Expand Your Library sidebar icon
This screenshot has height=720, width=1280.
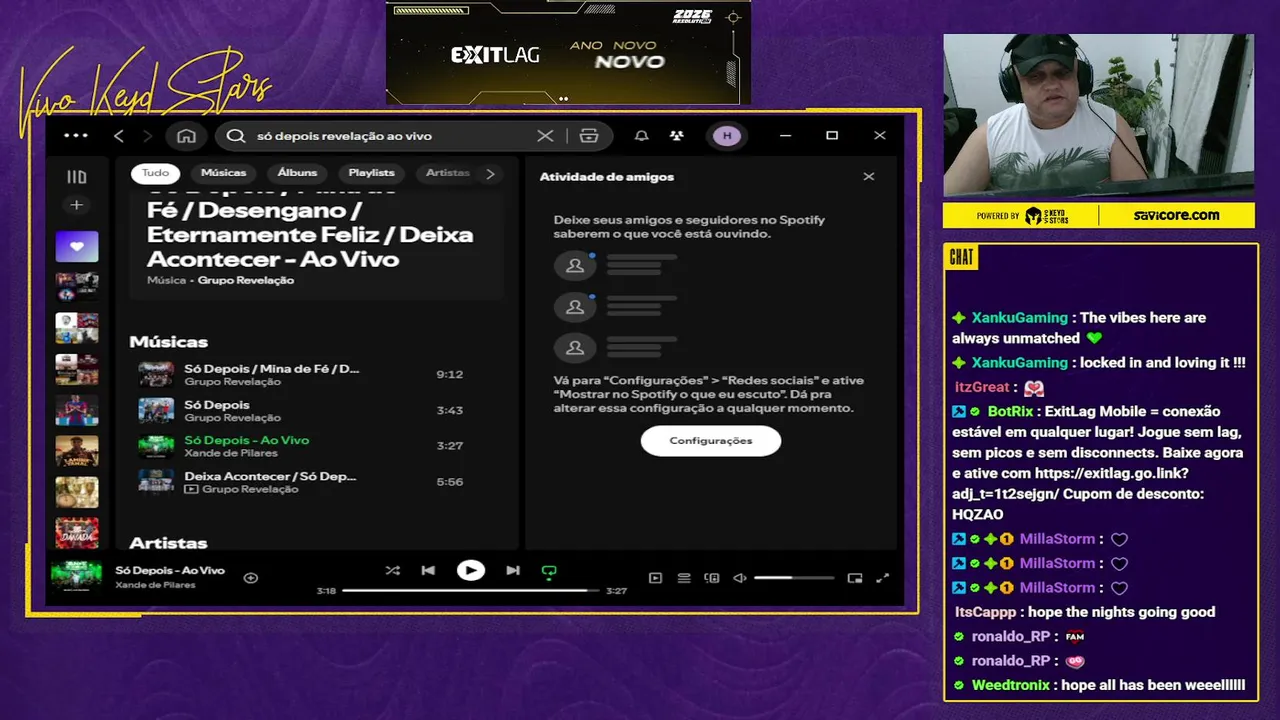click(77, 177)
